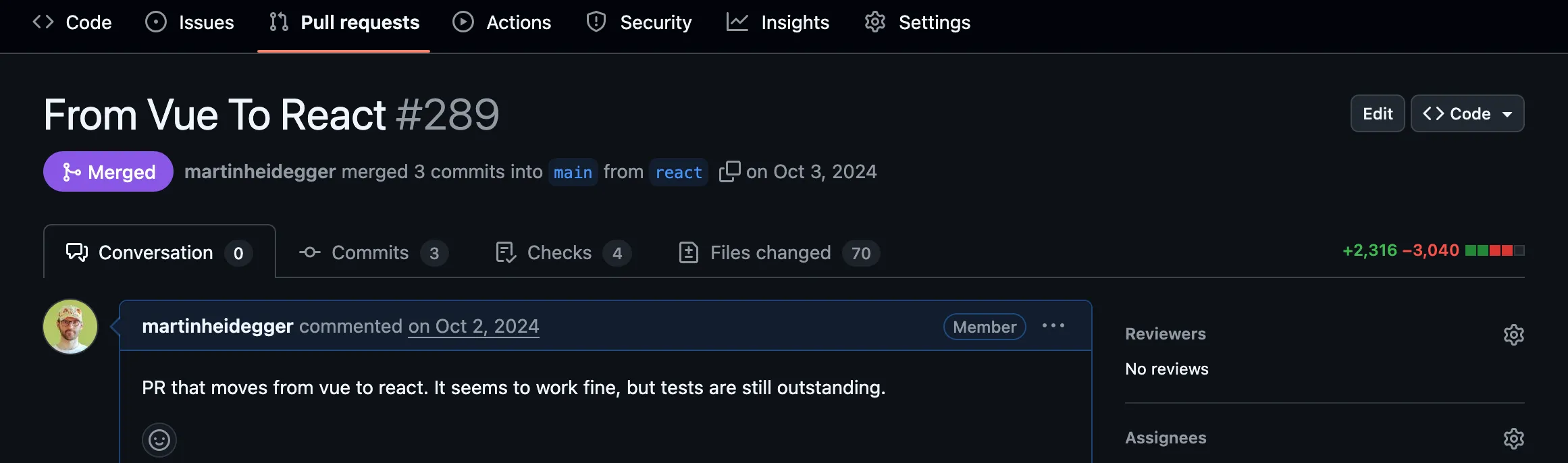Switch to the Commits tab
This screenshot has width=1568, height=463.
click(x=370, y=252)
